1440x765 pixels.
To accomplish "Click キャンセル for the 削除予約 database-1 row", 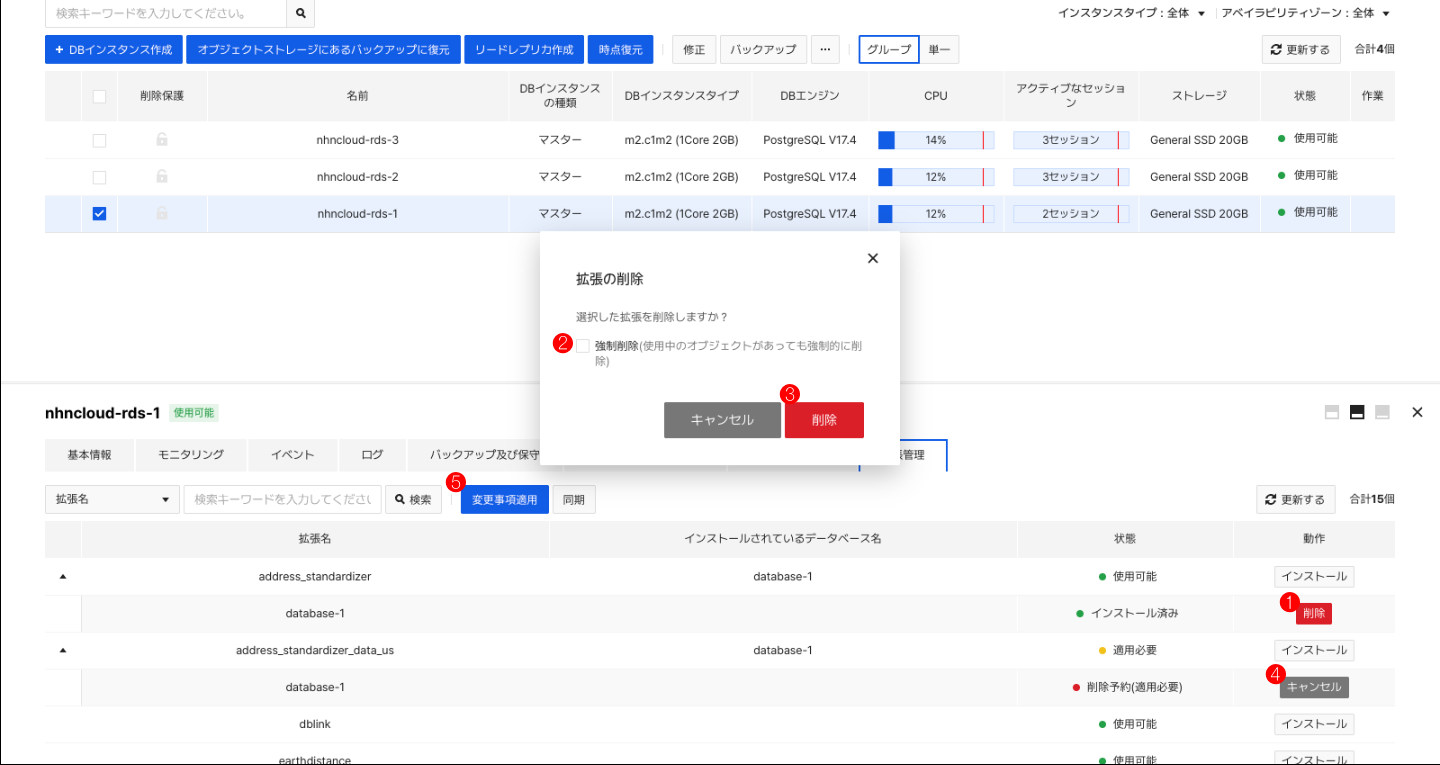I will (x=1314, y=687).
